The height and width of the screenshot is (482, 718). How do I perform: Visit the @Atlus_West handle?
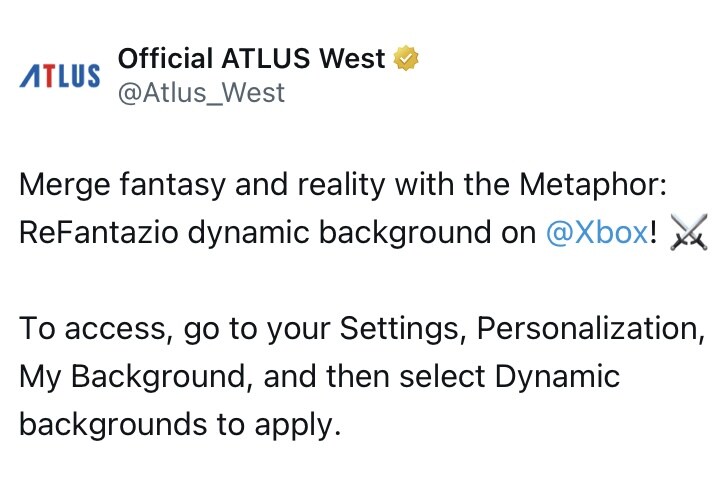click(x=201, y=93)
